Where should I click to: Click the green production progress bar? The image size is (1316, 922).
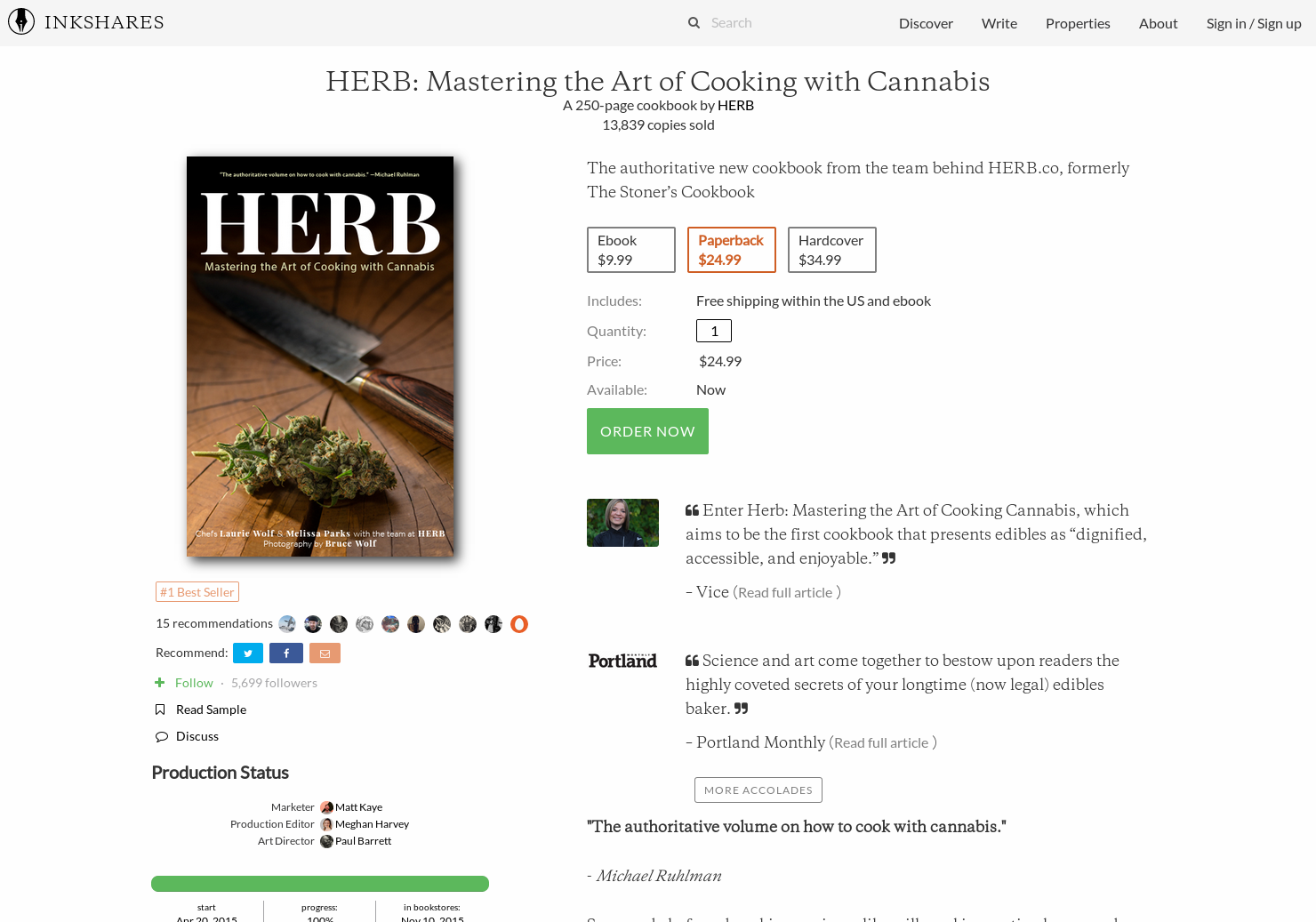[x=319, y=884]
